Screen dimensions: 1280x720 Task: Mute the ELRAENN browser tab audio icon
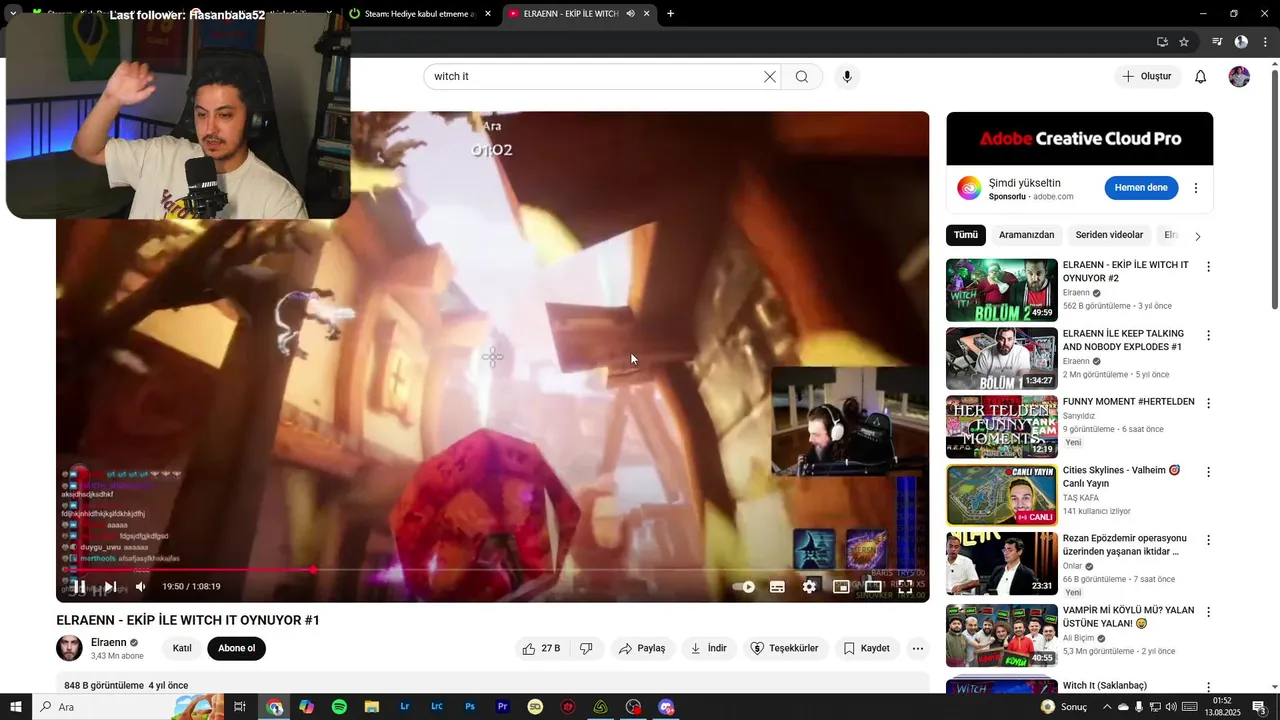630,13
